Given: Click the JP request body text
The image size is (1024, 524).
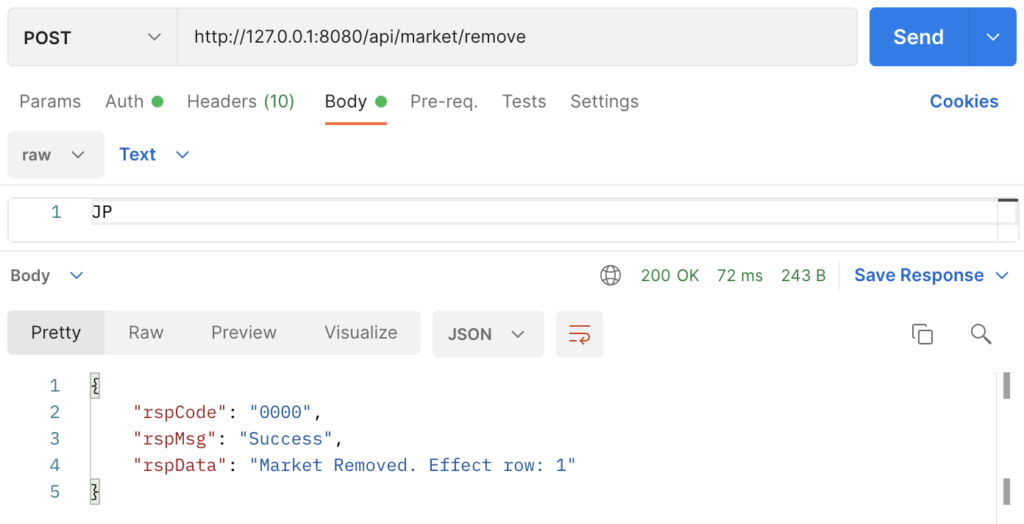Looking at the screenshot, I should tap(103, 212).
